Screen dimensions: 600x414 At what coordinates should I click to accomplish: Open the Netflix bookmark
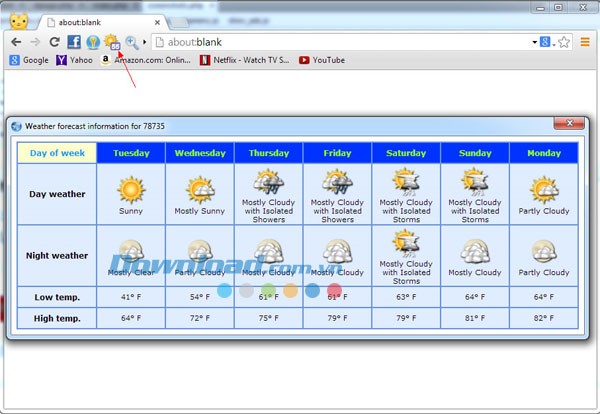[x=244, y=60]
